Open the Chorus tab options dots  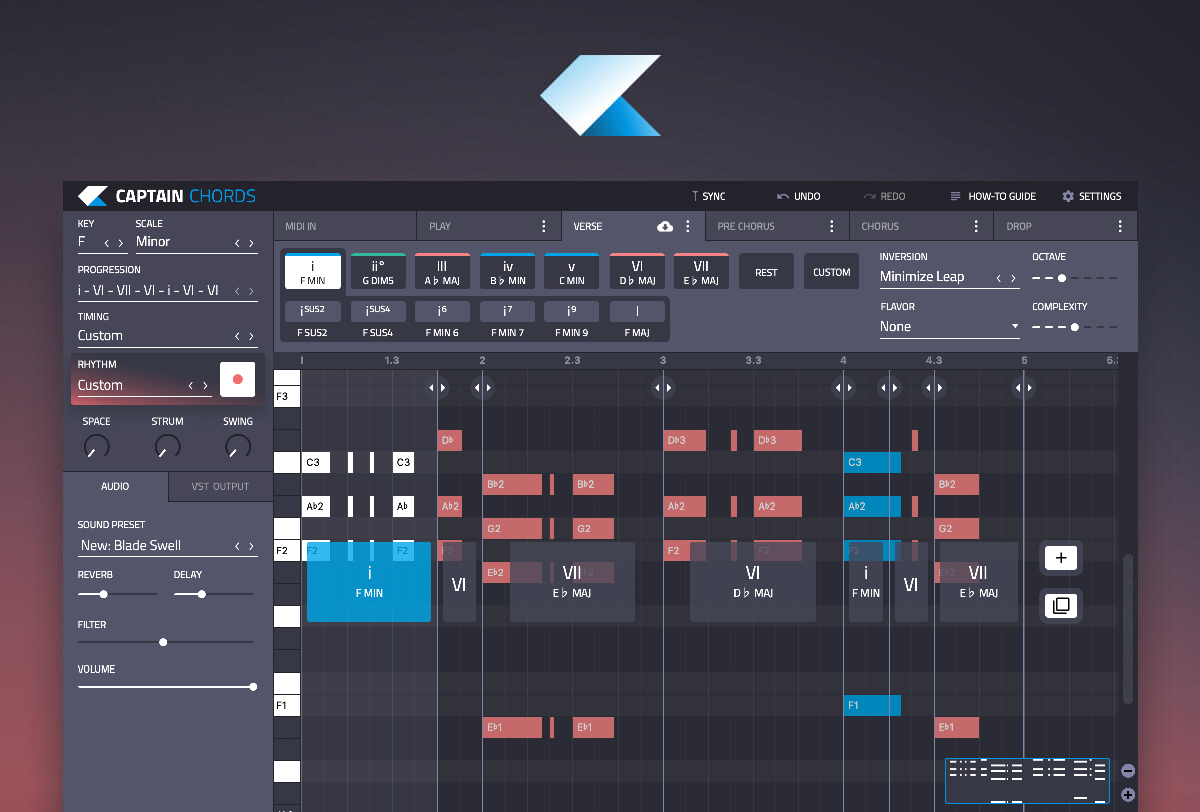tap(976, 226)
